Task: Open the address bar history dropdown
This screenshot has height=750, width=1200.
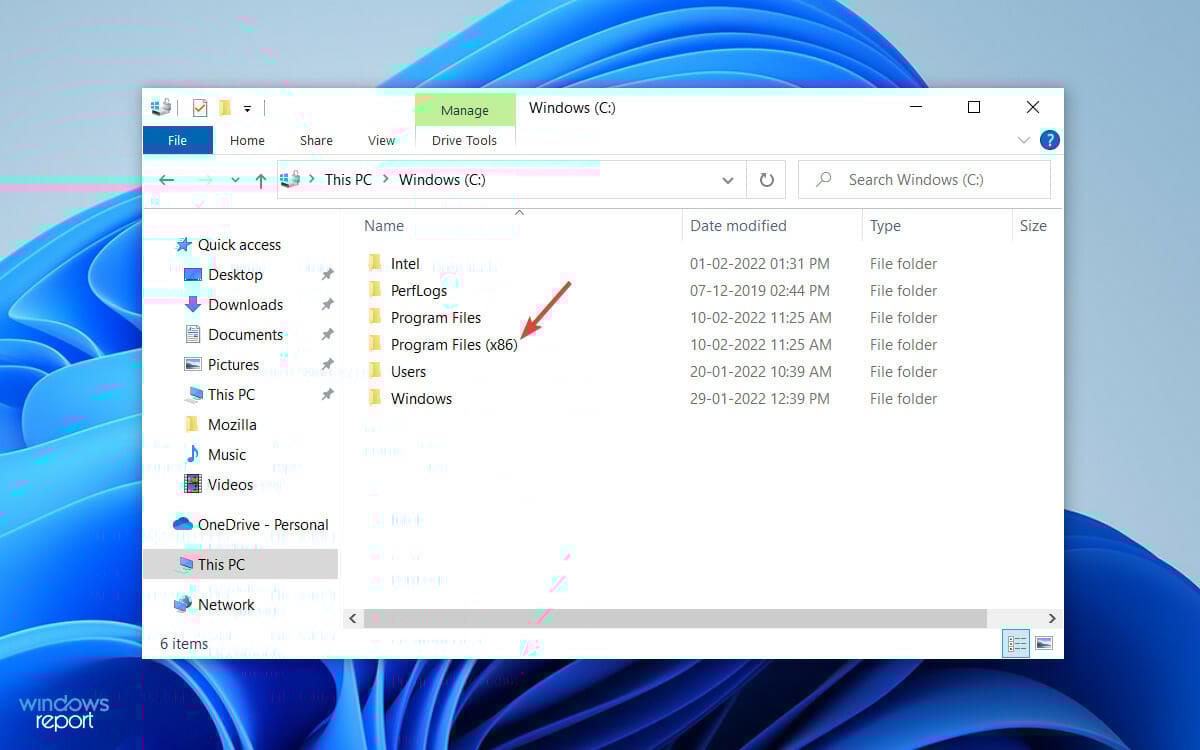Action: click(728, 179)
